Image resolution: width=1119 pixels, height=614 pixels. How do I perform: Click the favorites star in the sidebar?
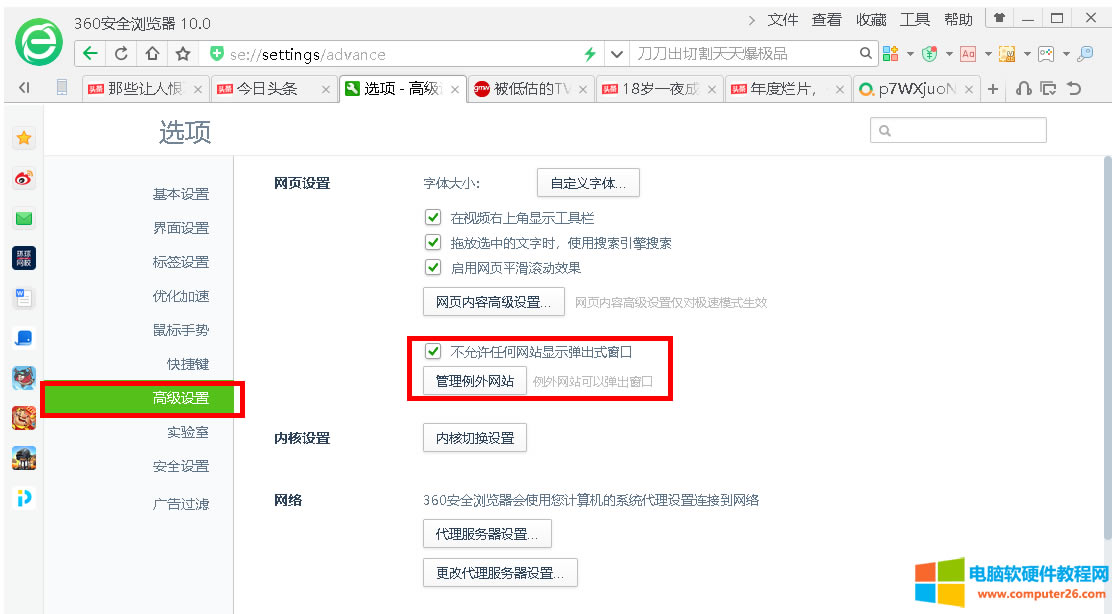[x=23, y=138]
